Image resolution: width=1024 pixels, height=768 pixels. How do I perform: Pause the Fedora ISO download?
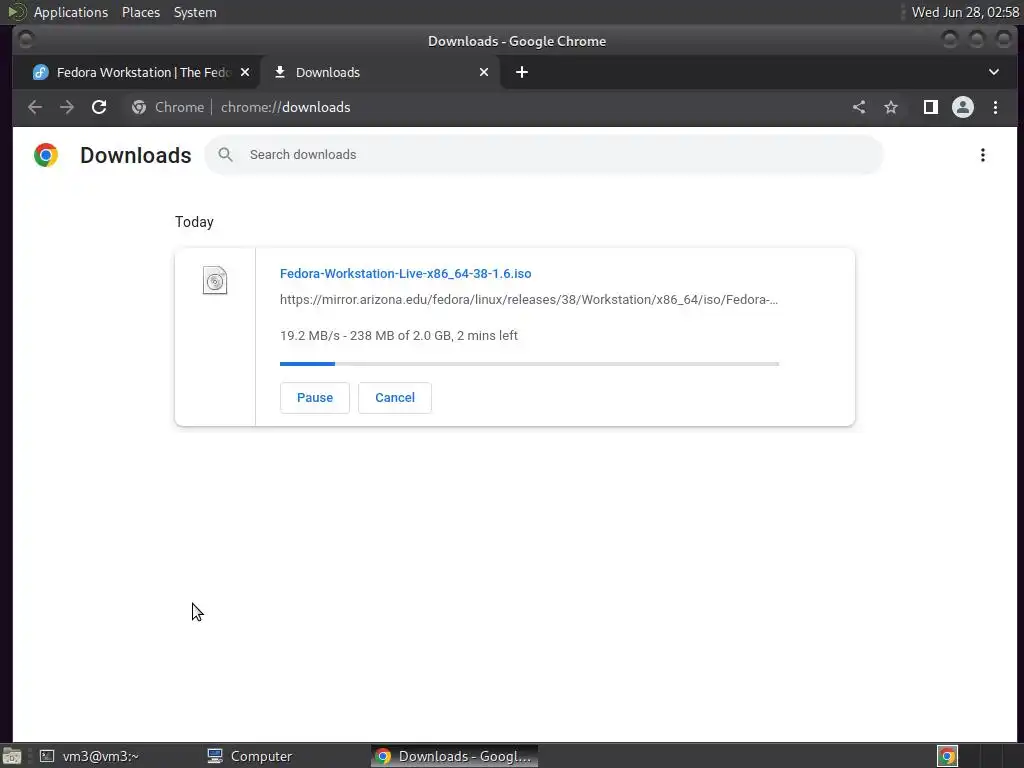[315, 398]
